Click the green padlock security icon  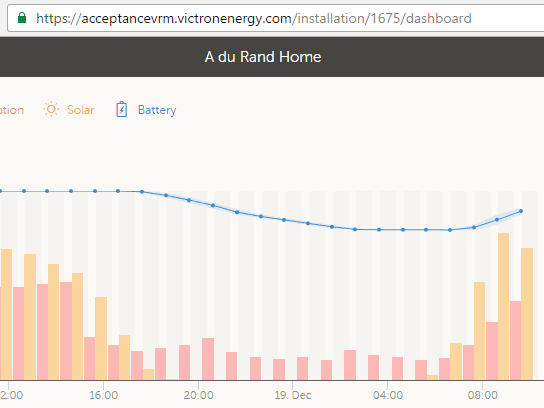pyautogui.click(x=22, y=18)
